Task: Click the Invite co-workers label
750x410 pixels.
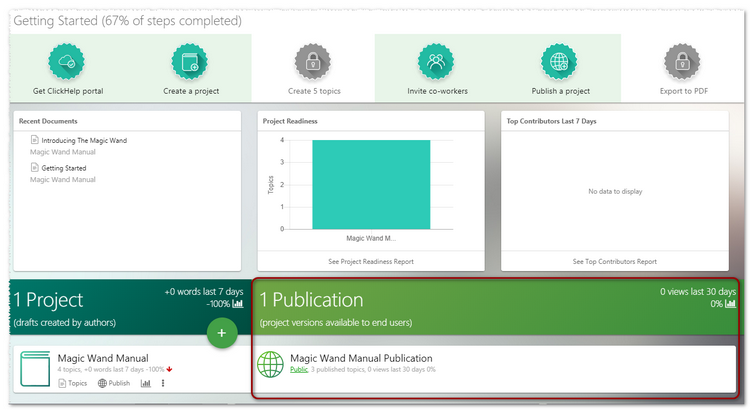Action: click(x=437, y=91)
